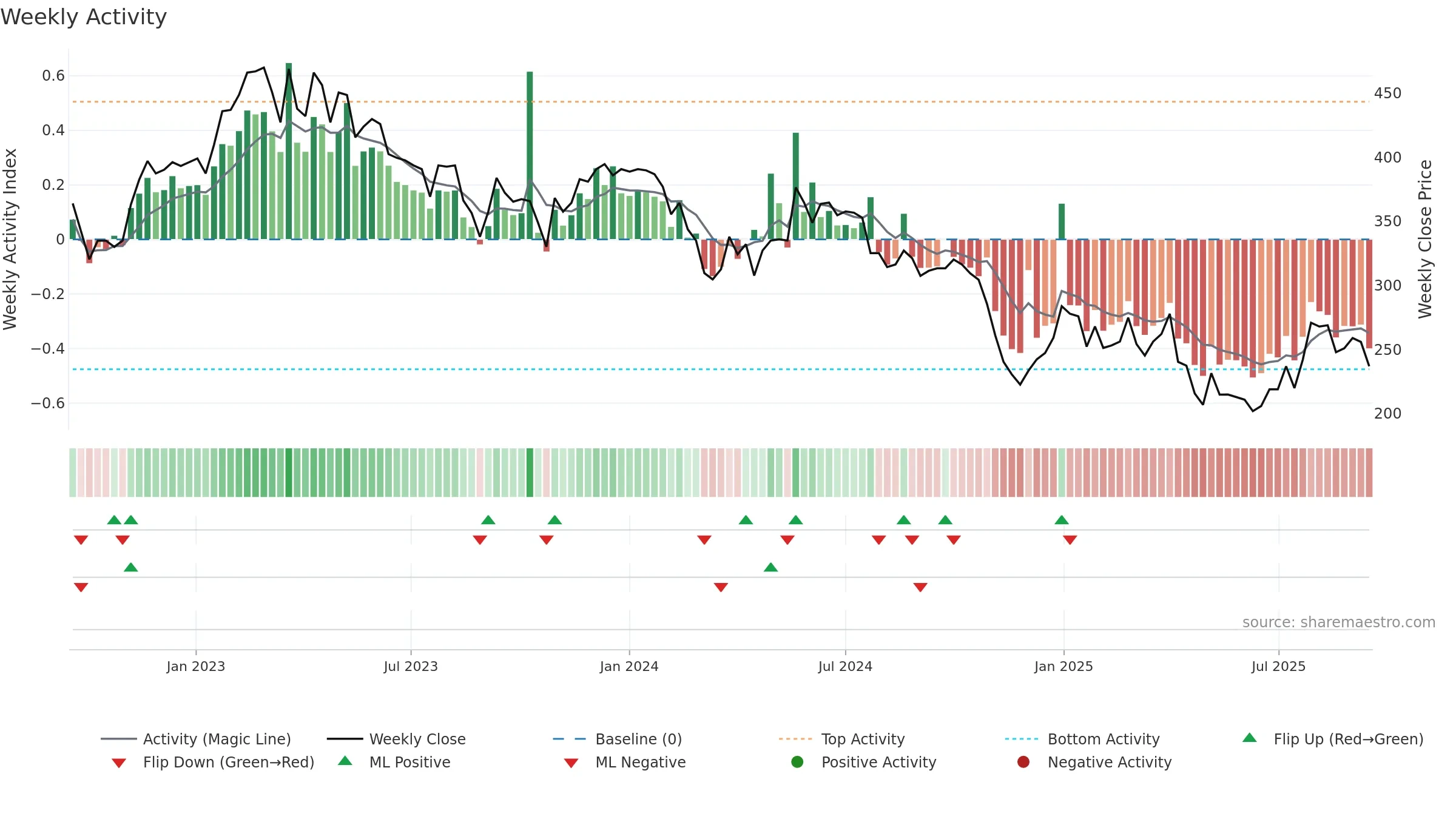Click the Jan 2023 axis label

click(196, 667)
